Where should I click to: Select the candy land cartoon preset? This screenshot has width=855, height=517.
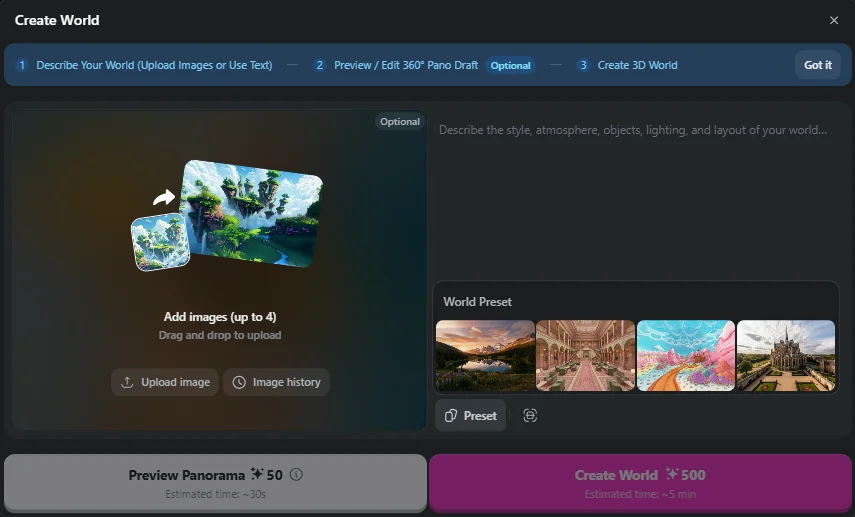pos(686,356)
